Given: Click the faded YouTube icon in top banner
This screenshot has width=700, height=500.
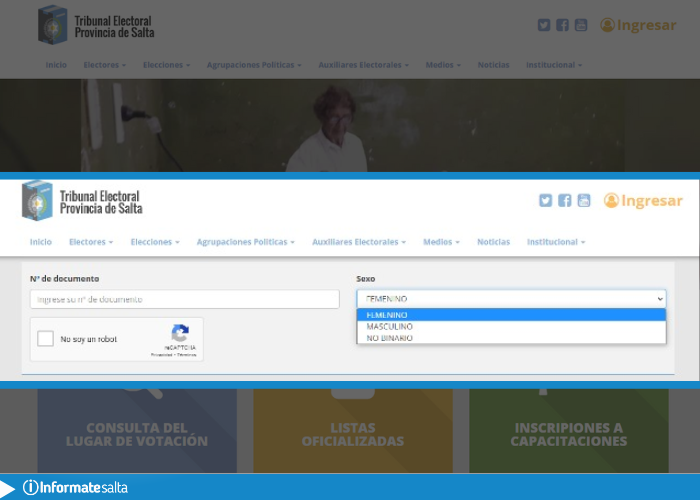Looking at the screenshot, I should pos(582,25).
